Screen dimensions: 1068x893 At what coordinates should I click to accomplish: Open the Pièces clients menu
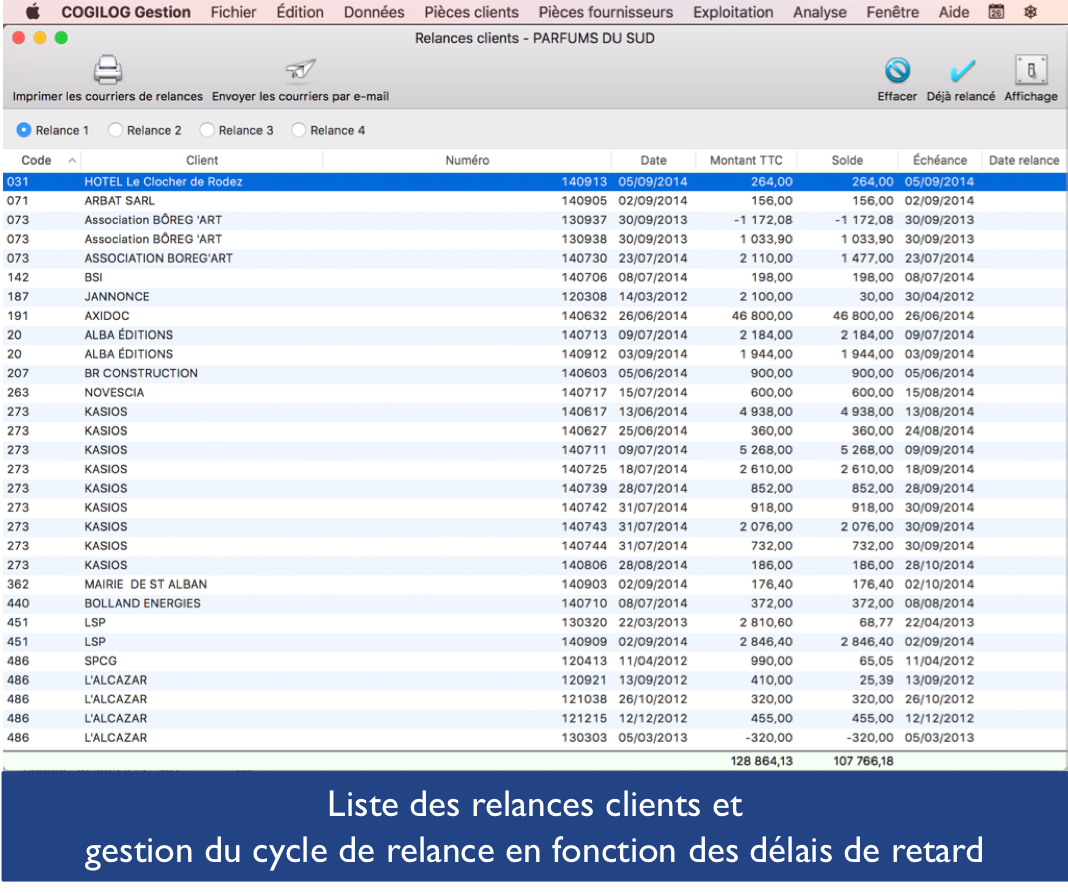click(x=471, y=12)
